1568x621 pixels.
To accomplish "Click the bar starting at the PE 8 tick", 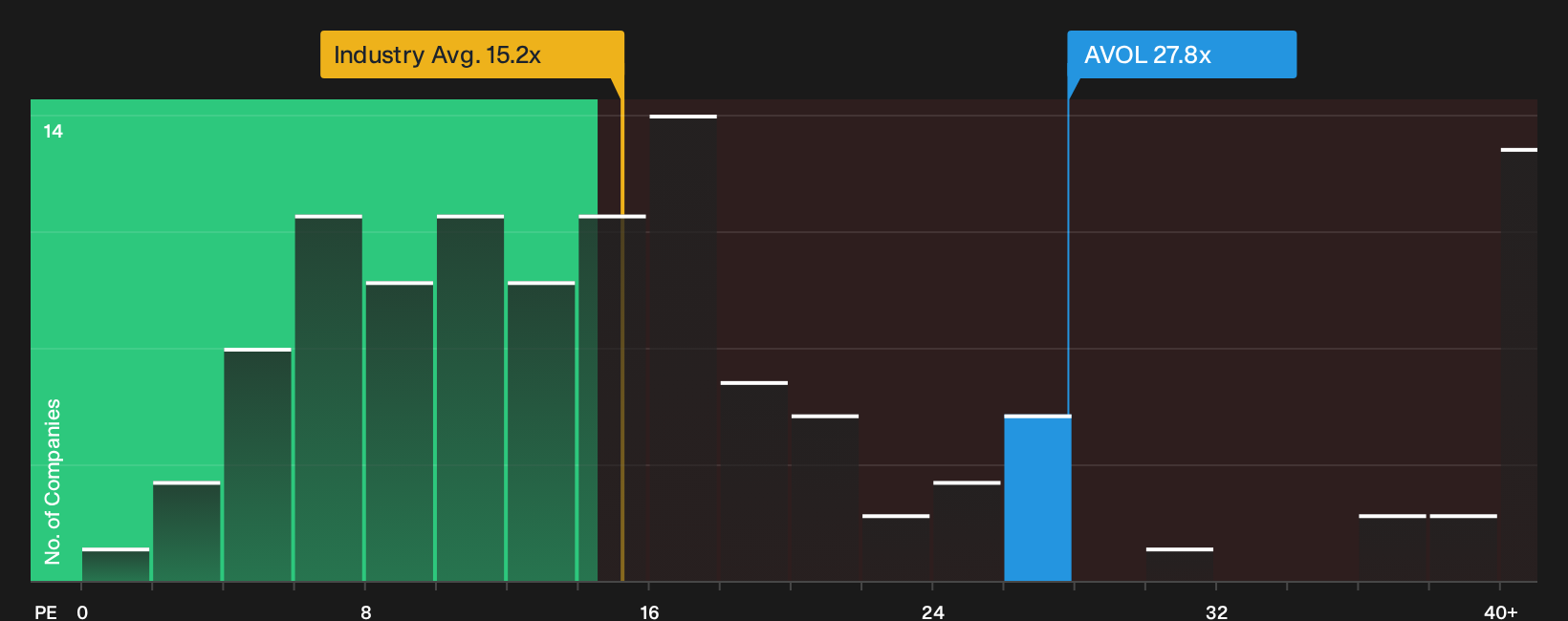I will pos(400,431).
